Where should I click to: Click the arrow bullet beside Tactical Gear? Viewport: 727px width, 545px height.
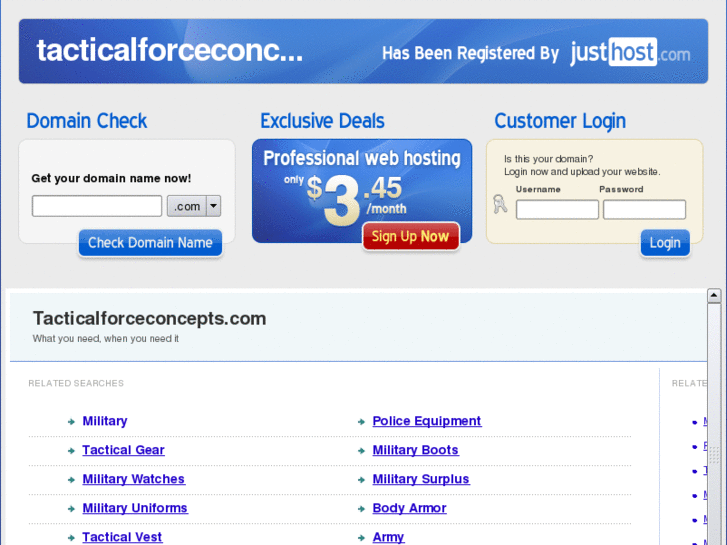click(x=71, y=451)
